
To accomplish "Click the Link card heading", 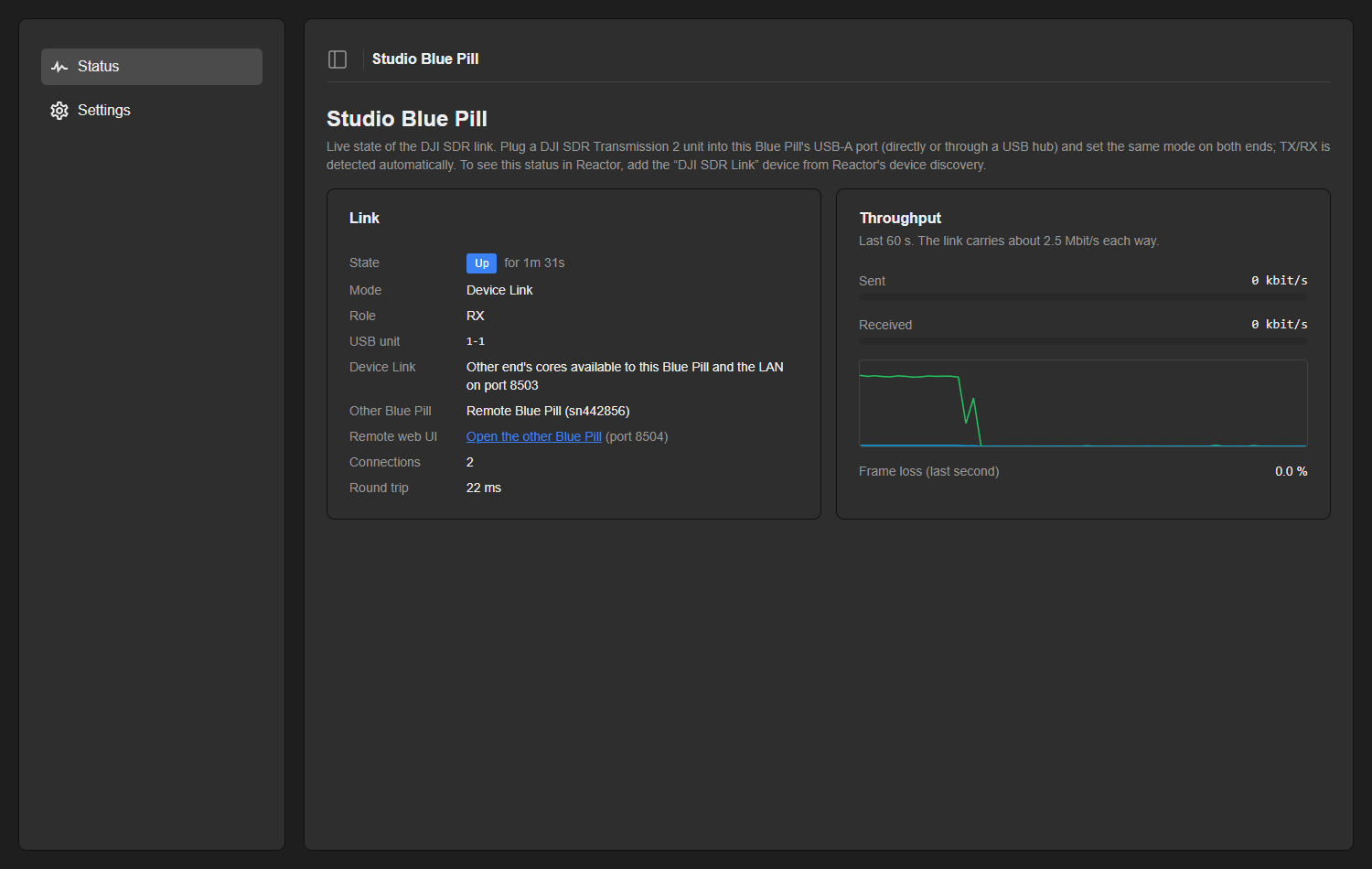I will tap(364, 218).
